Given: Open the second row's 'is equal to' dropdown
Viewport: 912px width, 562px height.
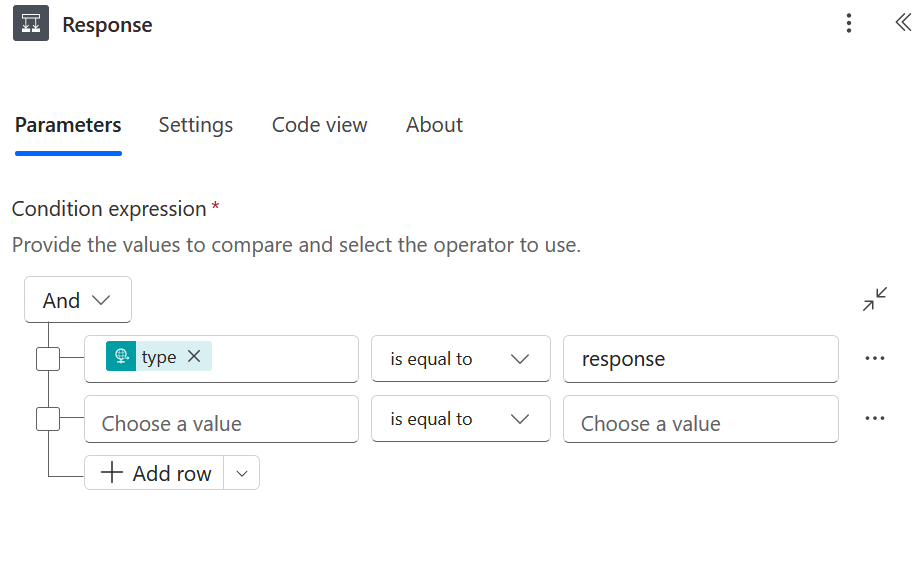Looking at the screenshot, I should (460, 419).
